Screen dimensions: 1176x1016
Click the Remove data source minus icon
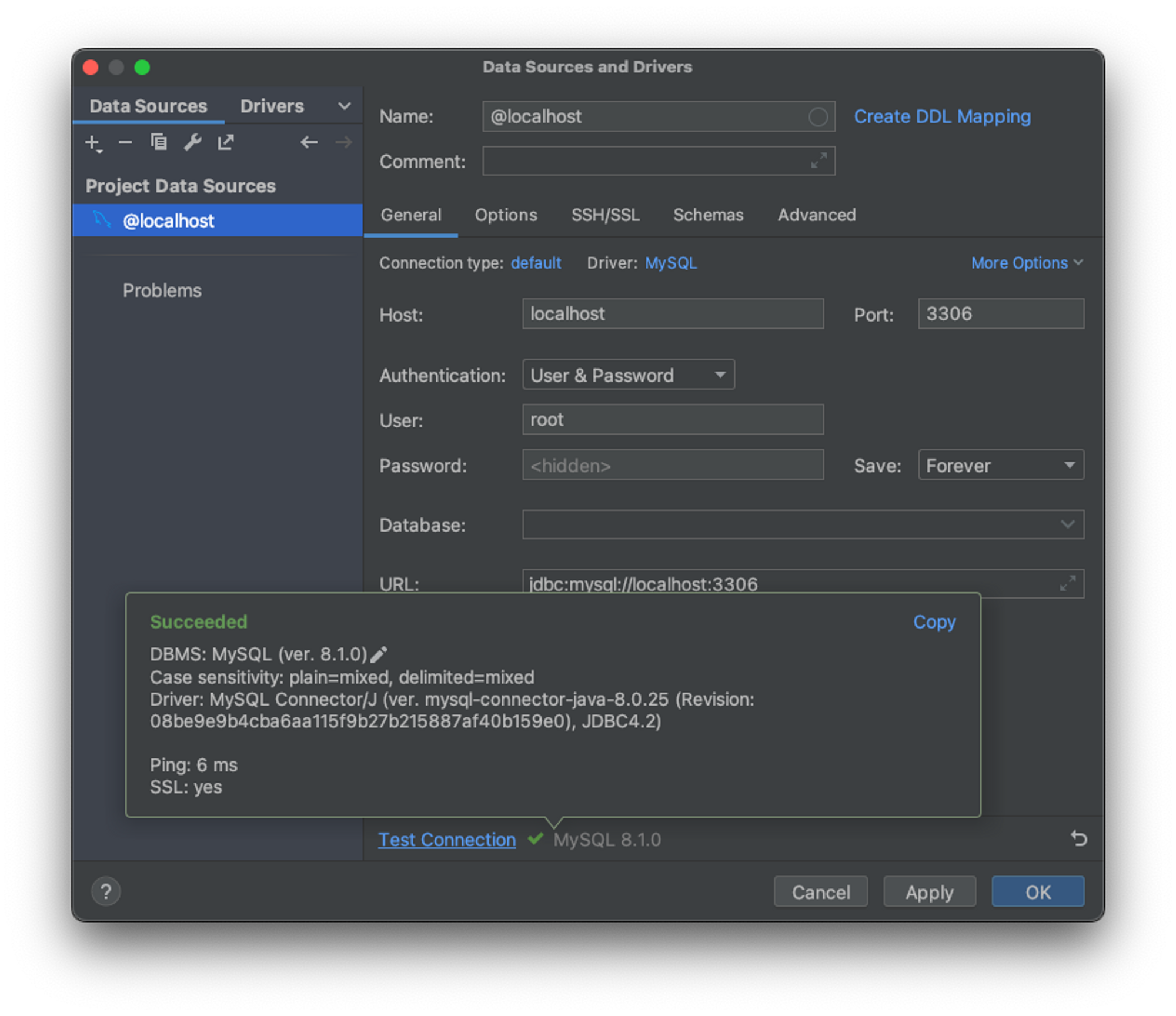pos(125,142)
